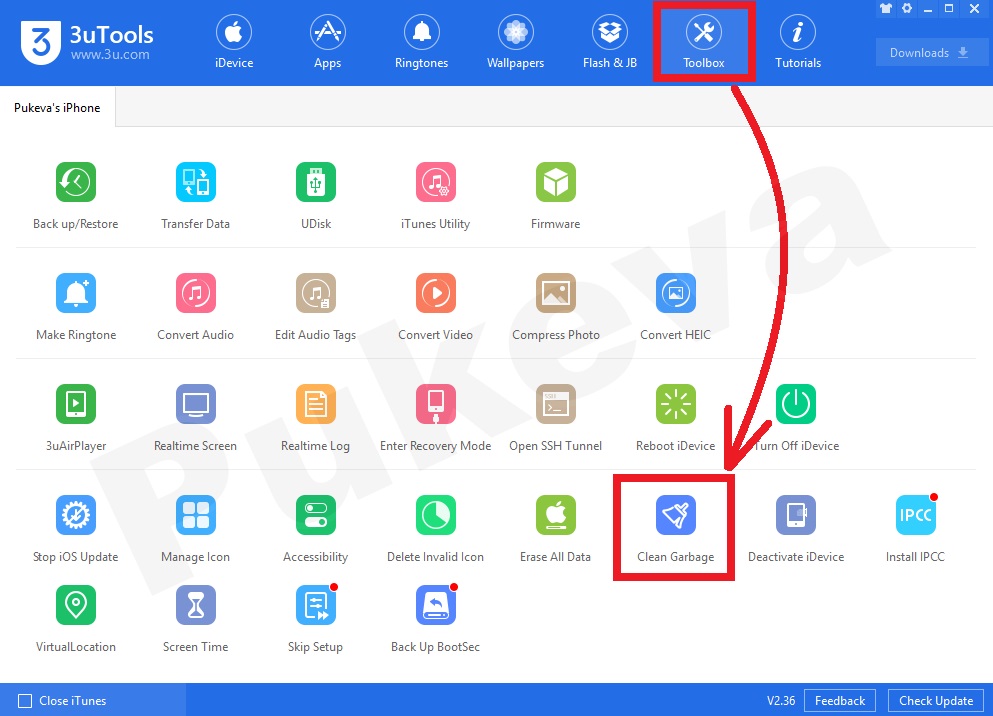Open the Skip Setup tool
993x716 pixels.
click(315, 605)
